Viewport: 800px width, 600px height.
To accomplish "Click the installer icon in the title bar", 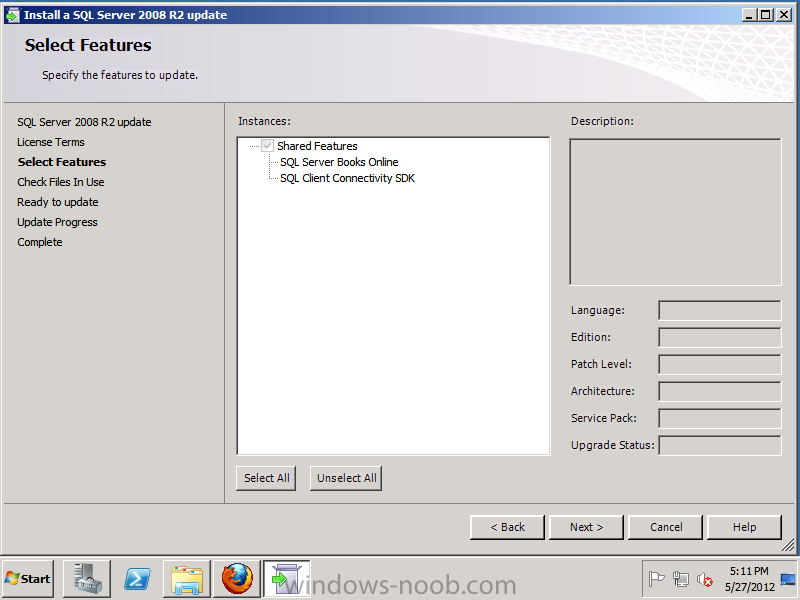I will coord(12,15).
